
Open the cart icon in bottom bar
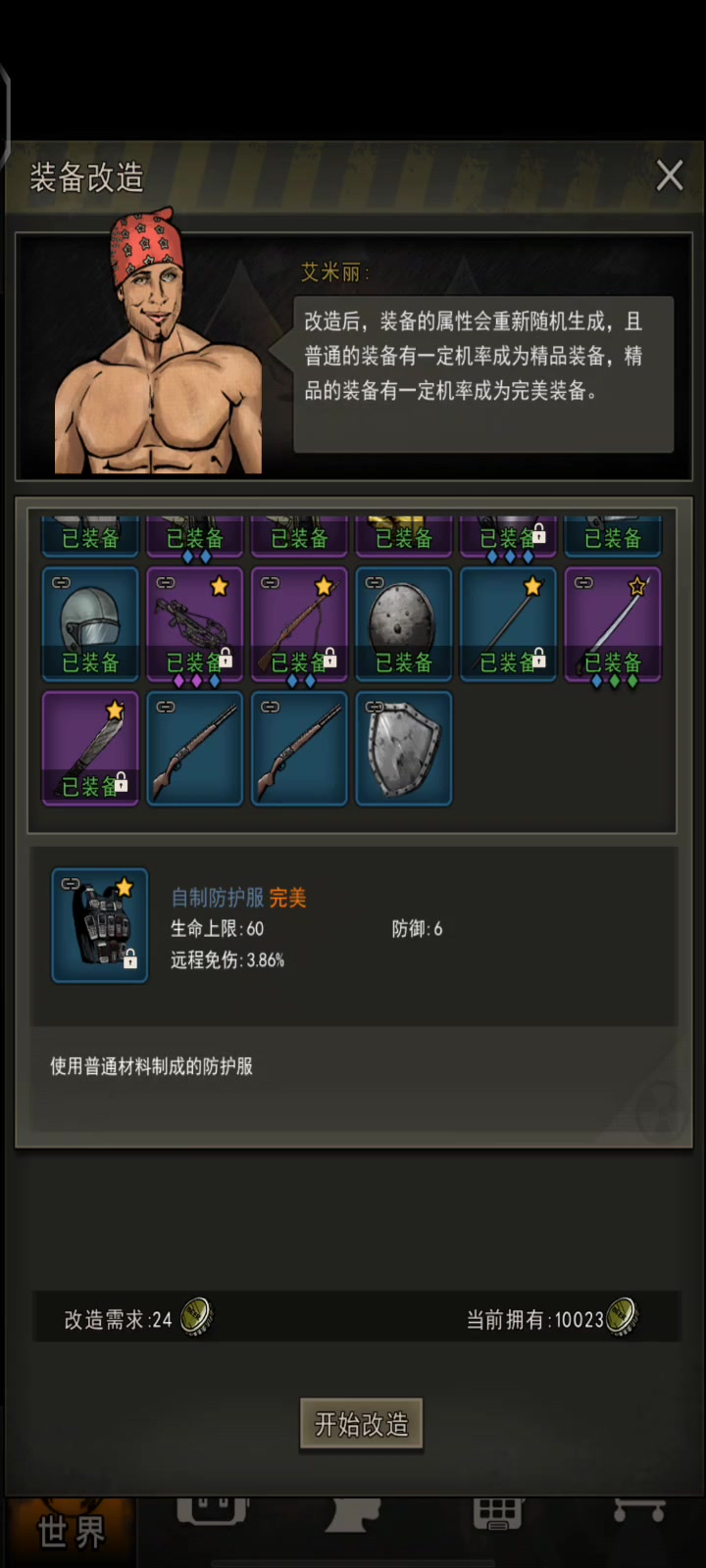tap(639, 1510)
